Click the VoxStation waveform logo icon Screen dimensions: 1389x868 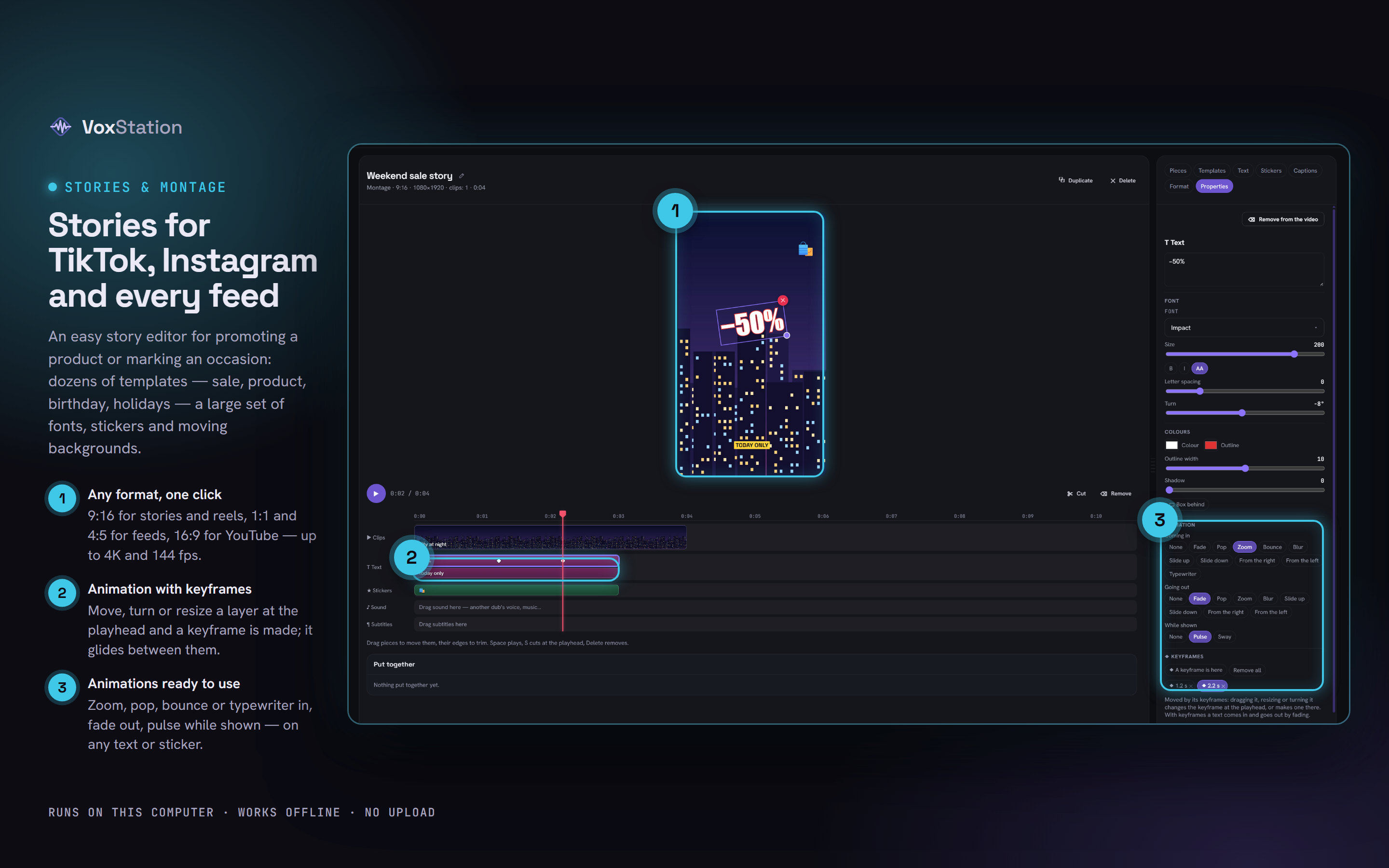pos(61,126)
